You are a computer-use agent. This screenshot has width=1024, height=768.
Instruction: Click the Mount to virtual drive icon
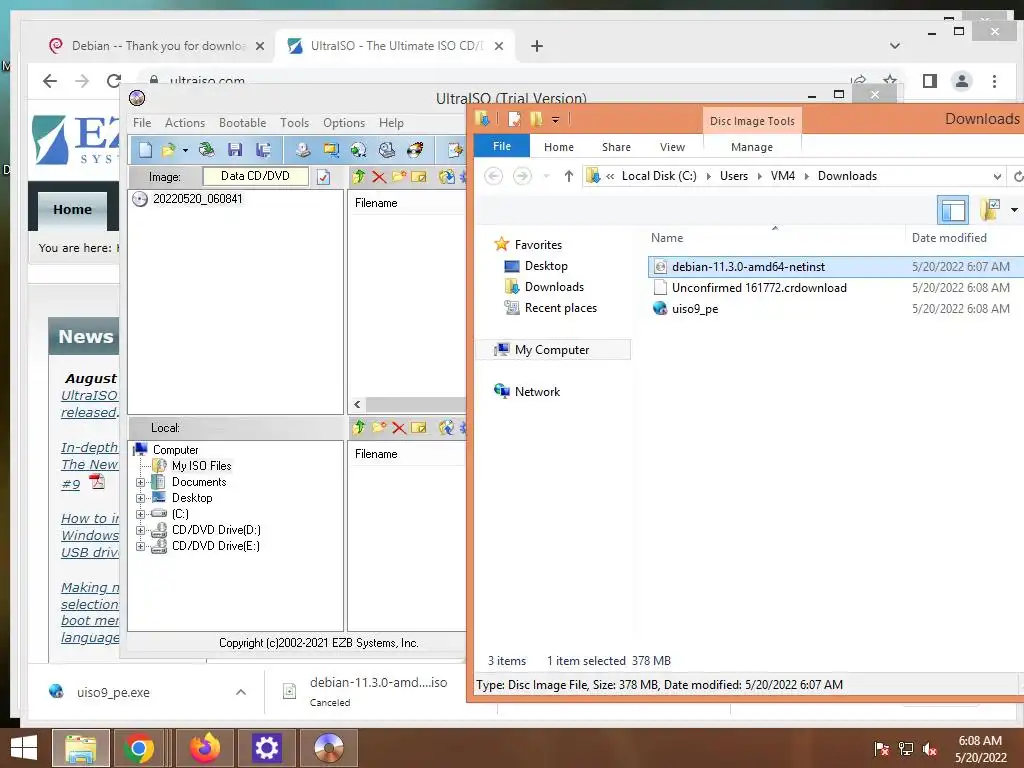click(387, 150)
